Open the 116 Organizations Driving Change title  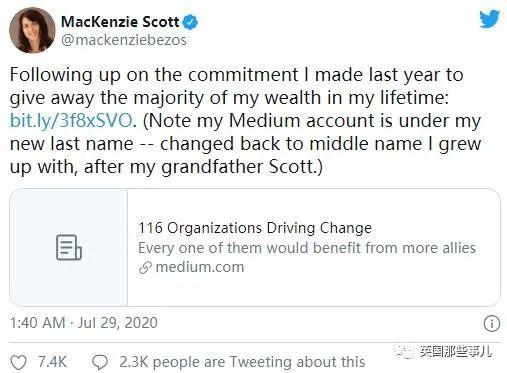click(255, 228)
